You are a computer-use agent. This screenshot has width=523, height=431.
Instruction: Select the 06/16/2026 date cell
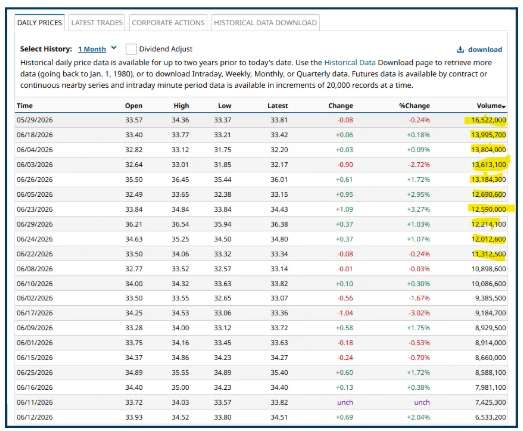tap(35, 387)
